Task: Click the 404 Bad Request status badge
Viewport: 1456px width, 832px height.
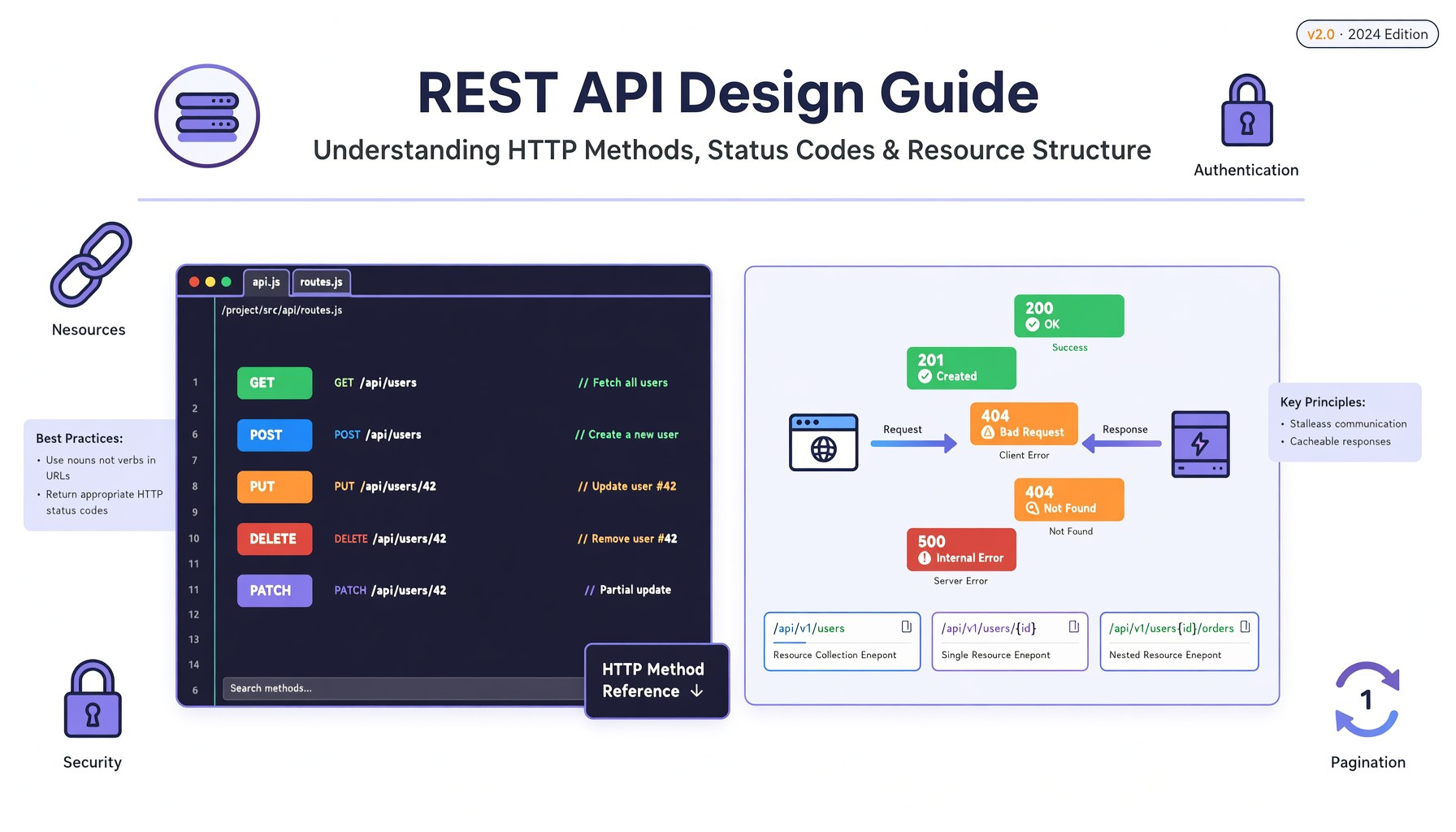Action: [1024, 424]
